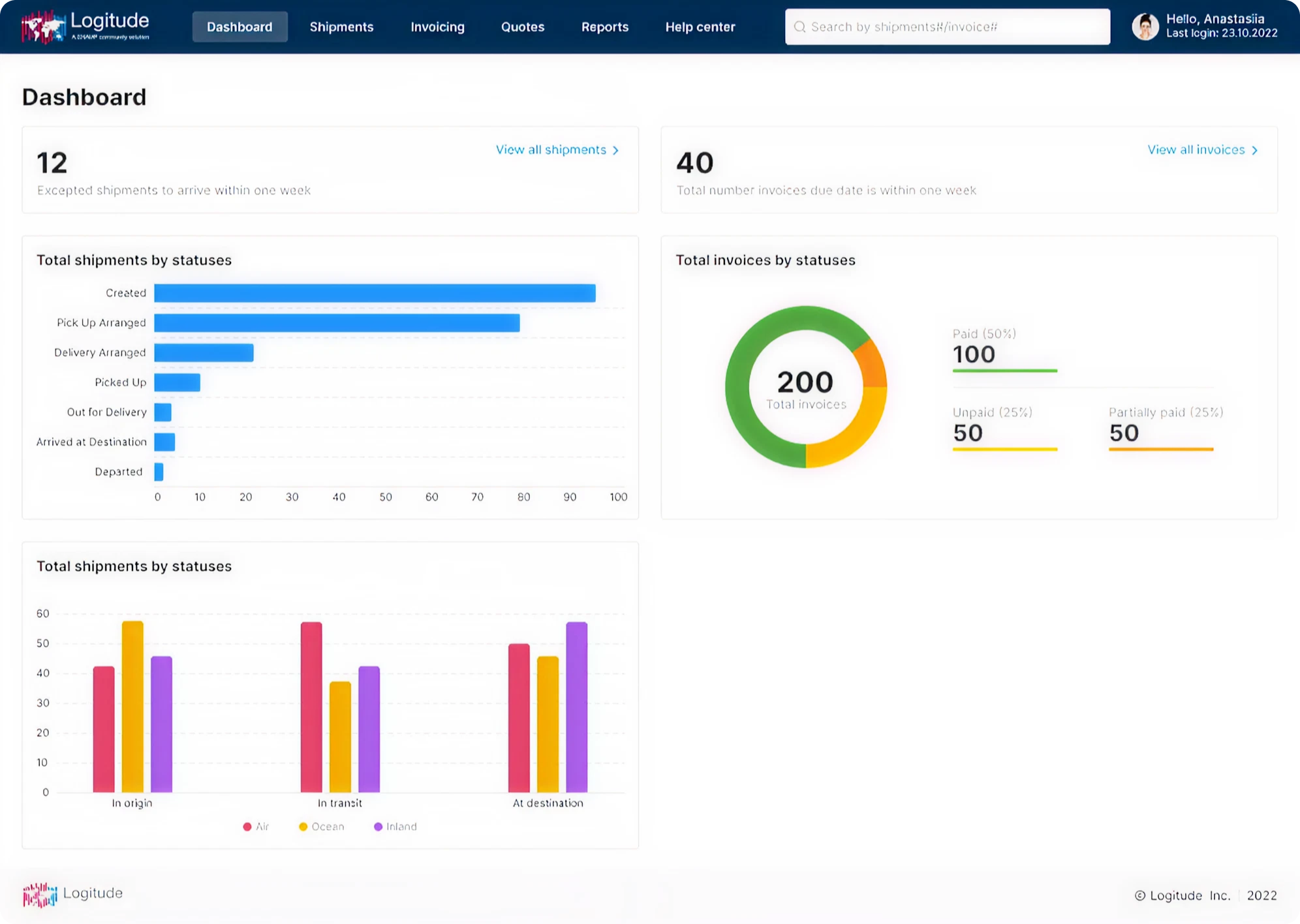The image size is (1300, 924).
Task: Click the At destination axis label
Action: tap(548, 803)
